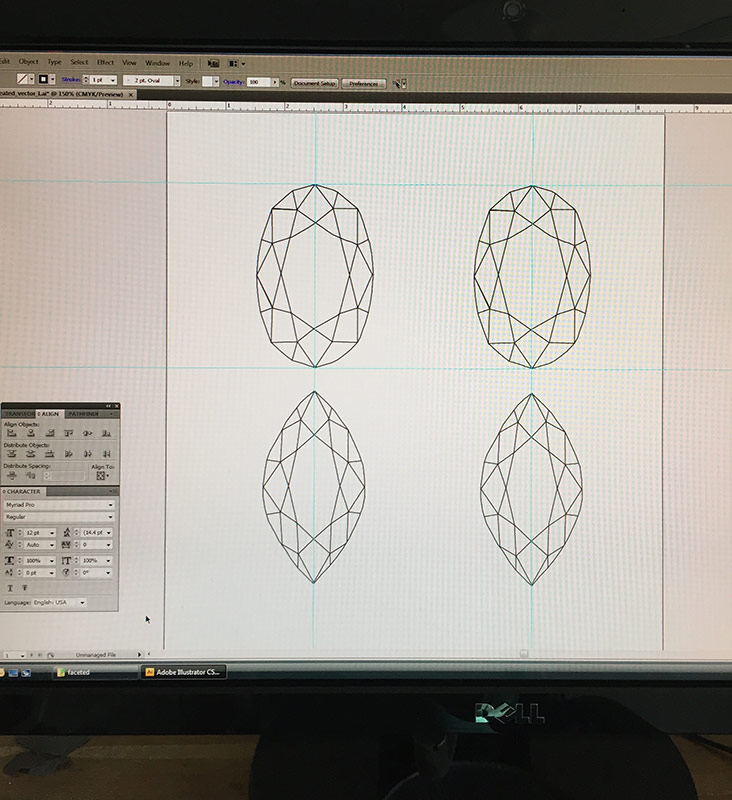Viewport: 732px width, 800px height.
Task: Click the horizontal distribute center icon
Action: pyautogui.click(x=86, y=454)
